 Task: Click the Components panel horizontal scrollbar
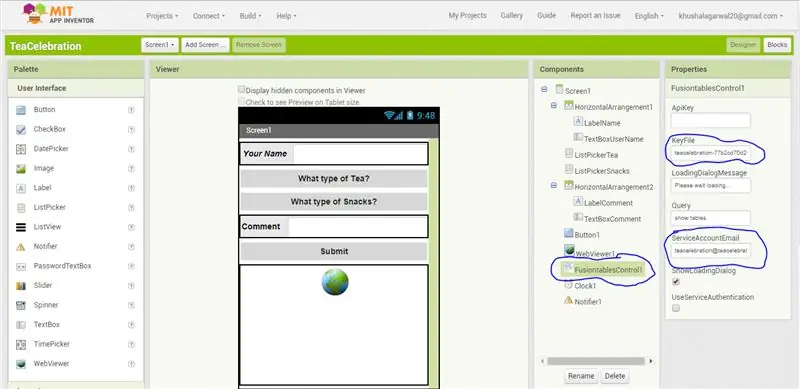tap(597, 361)
